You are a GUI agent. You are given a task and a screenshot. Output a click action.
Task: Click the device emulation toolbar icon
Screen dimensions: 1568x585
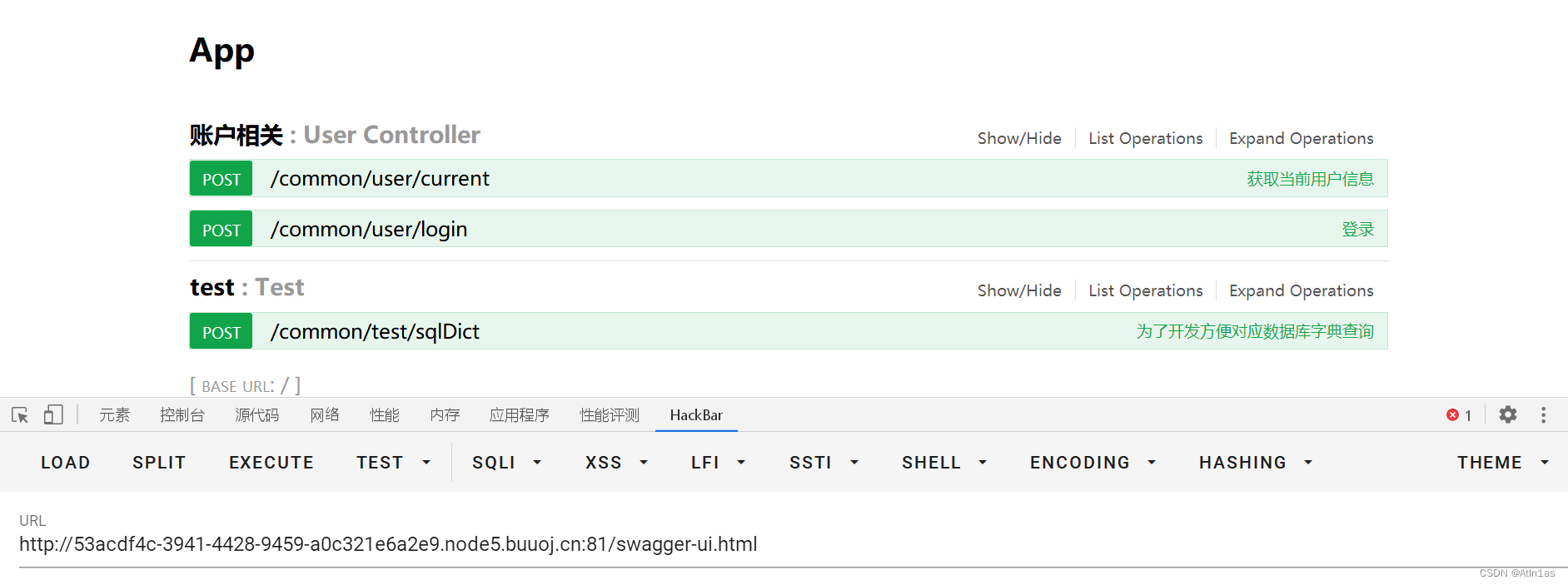pyautogui.click(x=52, y=414)
